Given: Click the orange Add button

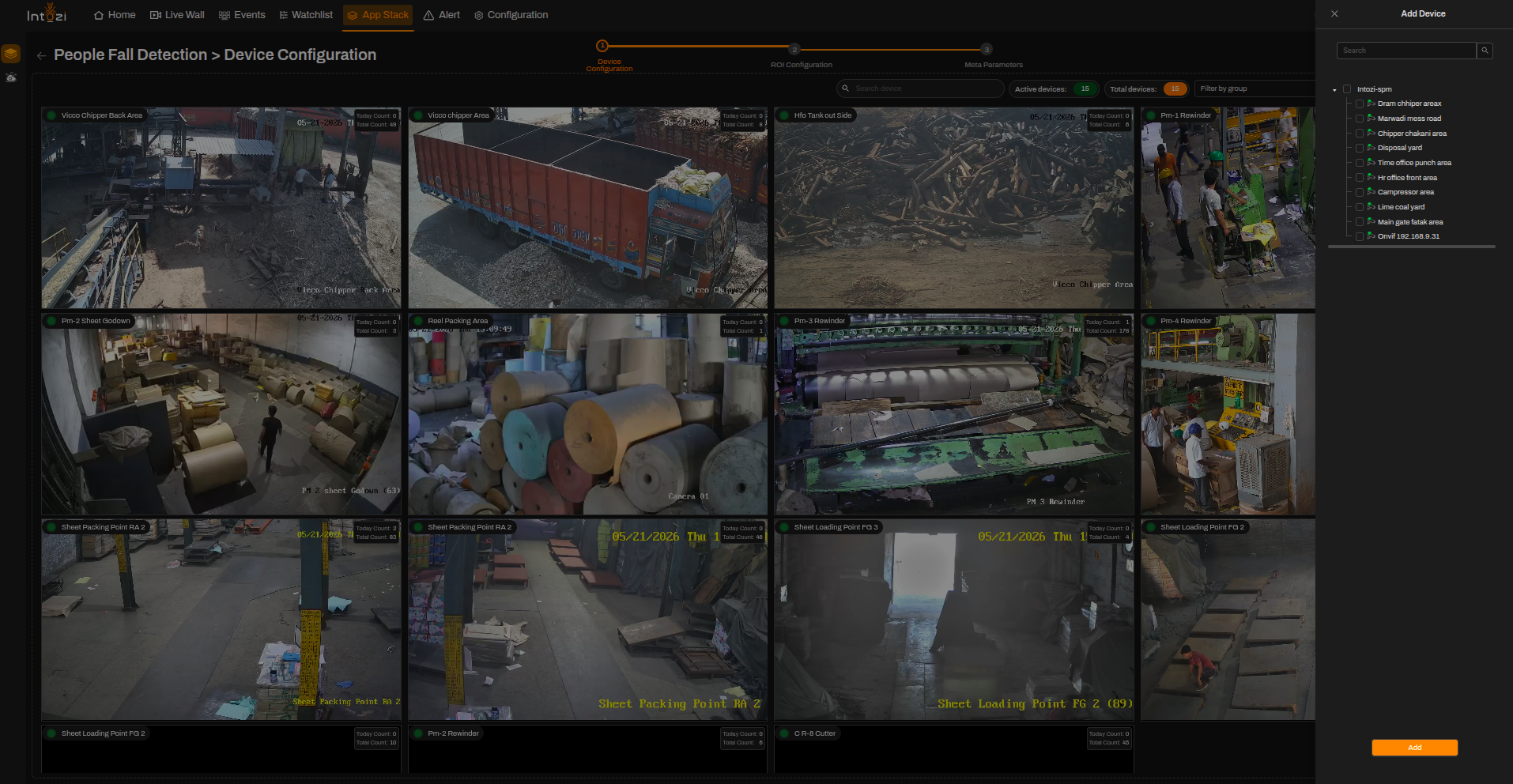Looking at the screenshot, I should coord(1414,748).
